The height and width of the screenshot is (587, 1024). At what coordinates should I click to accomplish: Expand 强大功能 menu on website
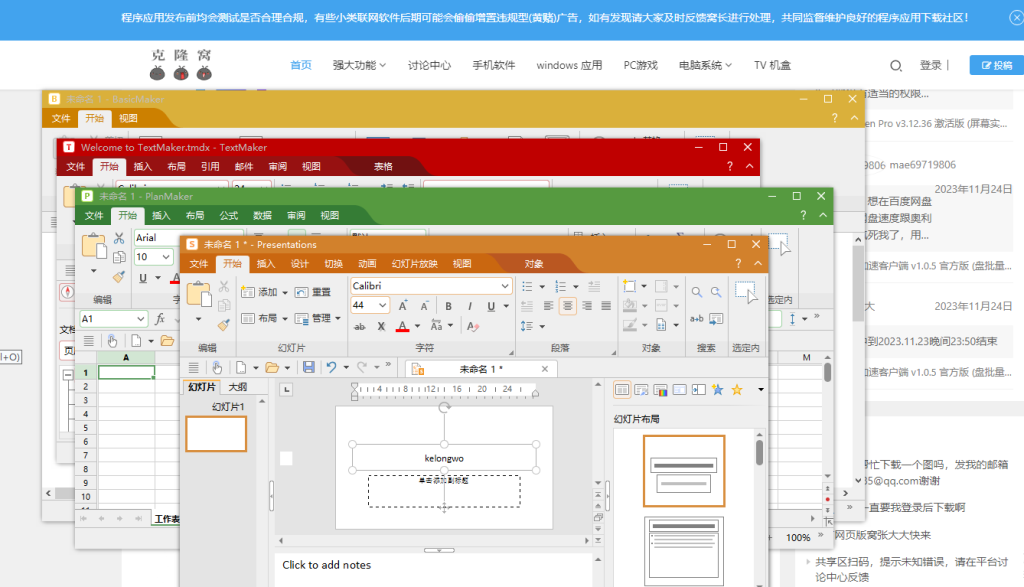[x=359, y=65]
